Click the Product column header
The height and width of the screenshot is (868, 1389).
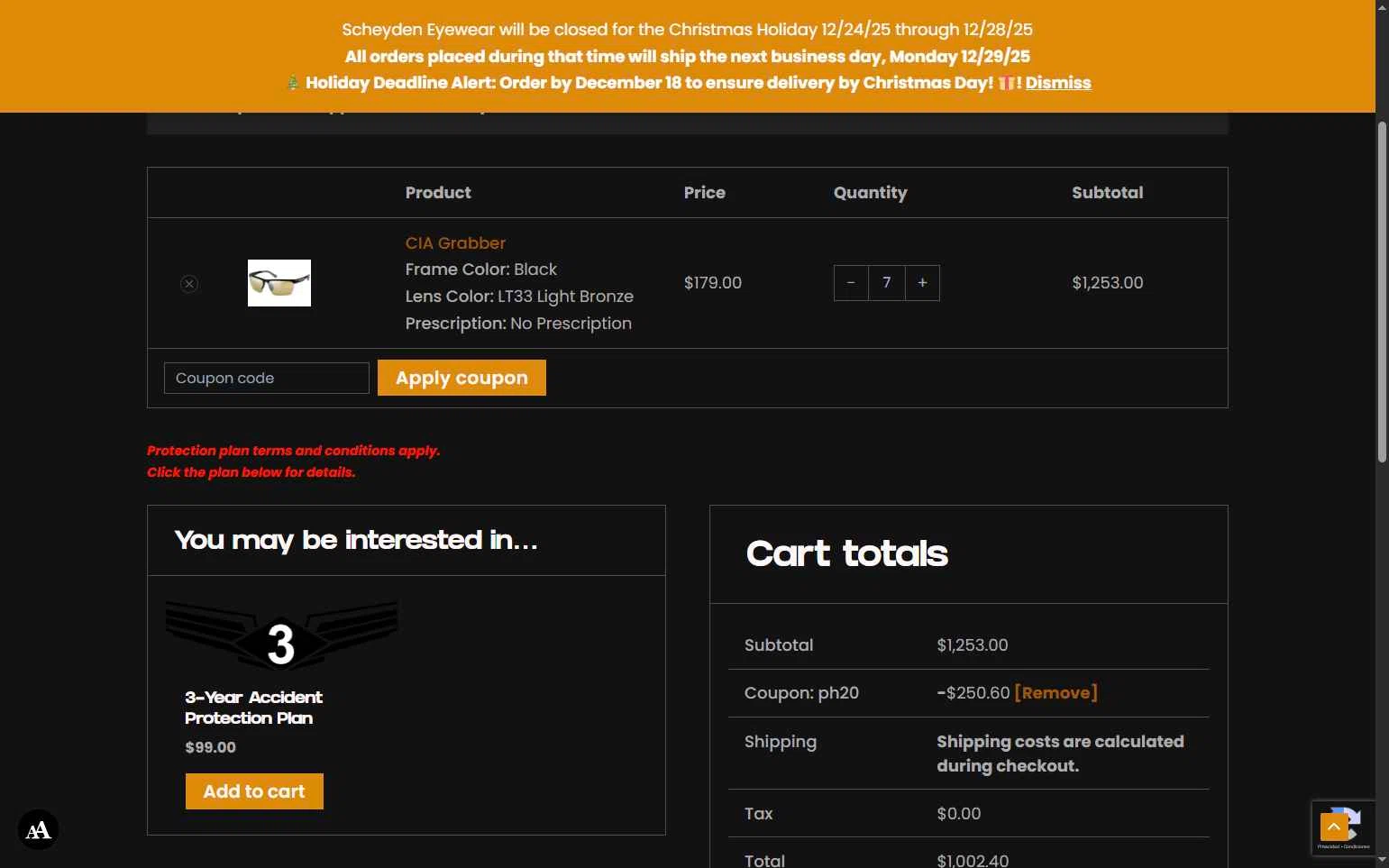point(438,193)
